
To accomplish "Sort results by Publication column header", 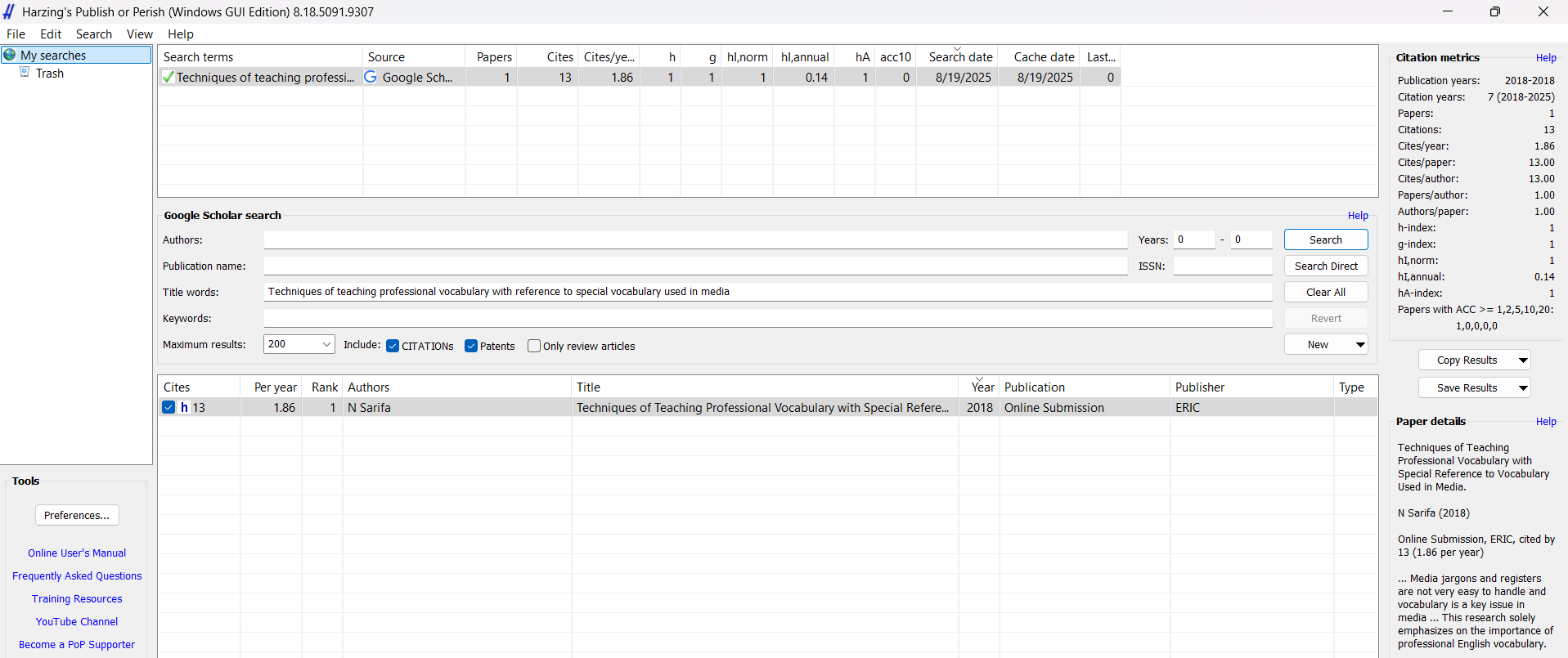I will pyautogui.click(x=1085, y=387).
